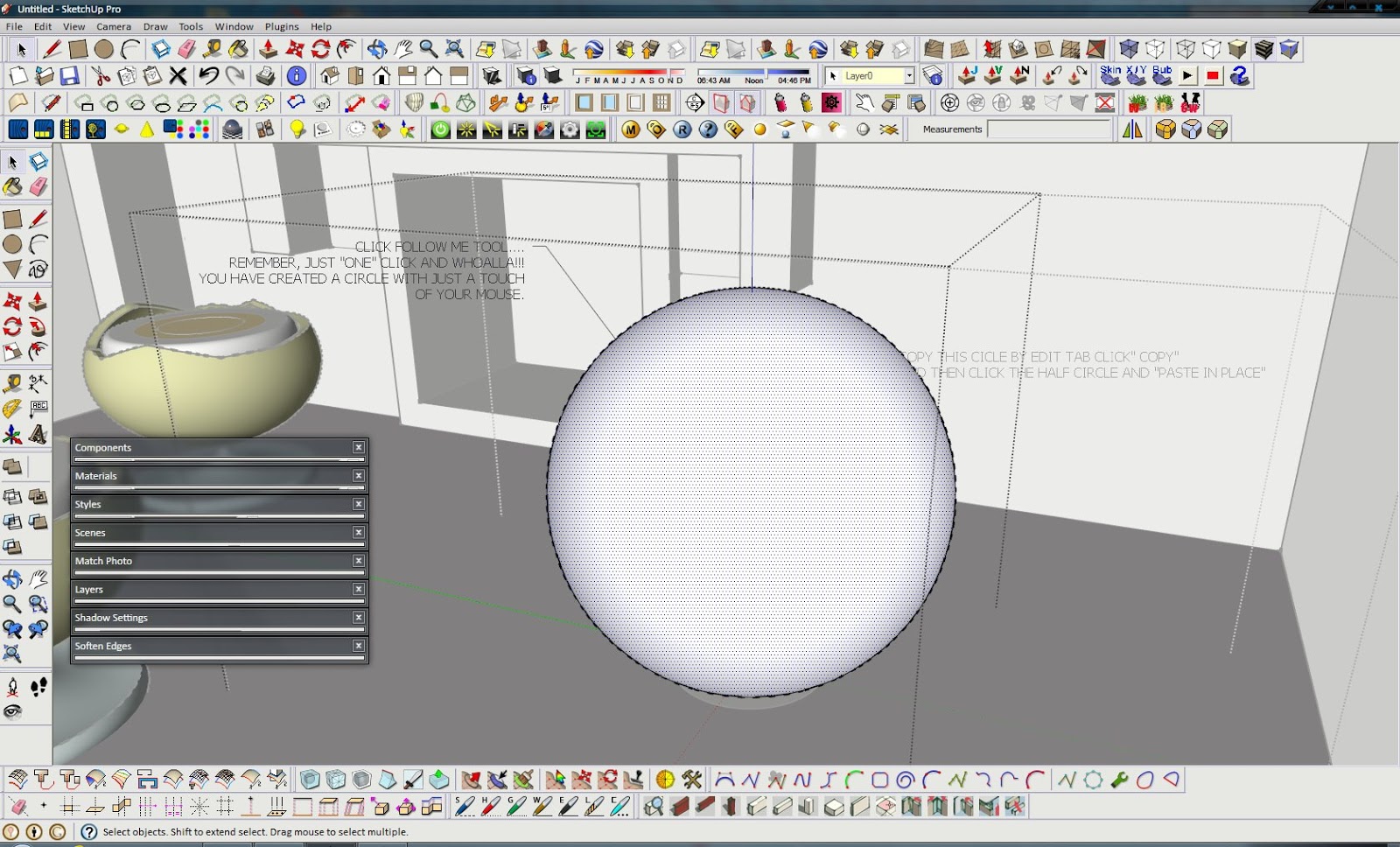Close the Components panel
The image size is (1400, 847).
coord(359,447)
